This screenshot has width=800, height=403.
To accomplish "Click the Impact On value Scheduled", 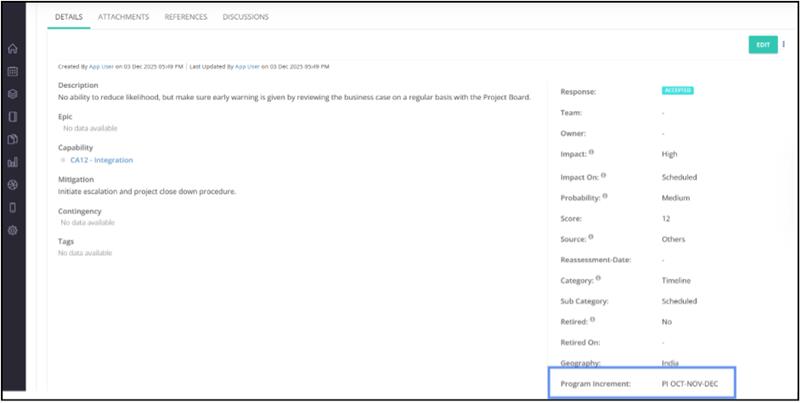I will [x=679, y=177].
